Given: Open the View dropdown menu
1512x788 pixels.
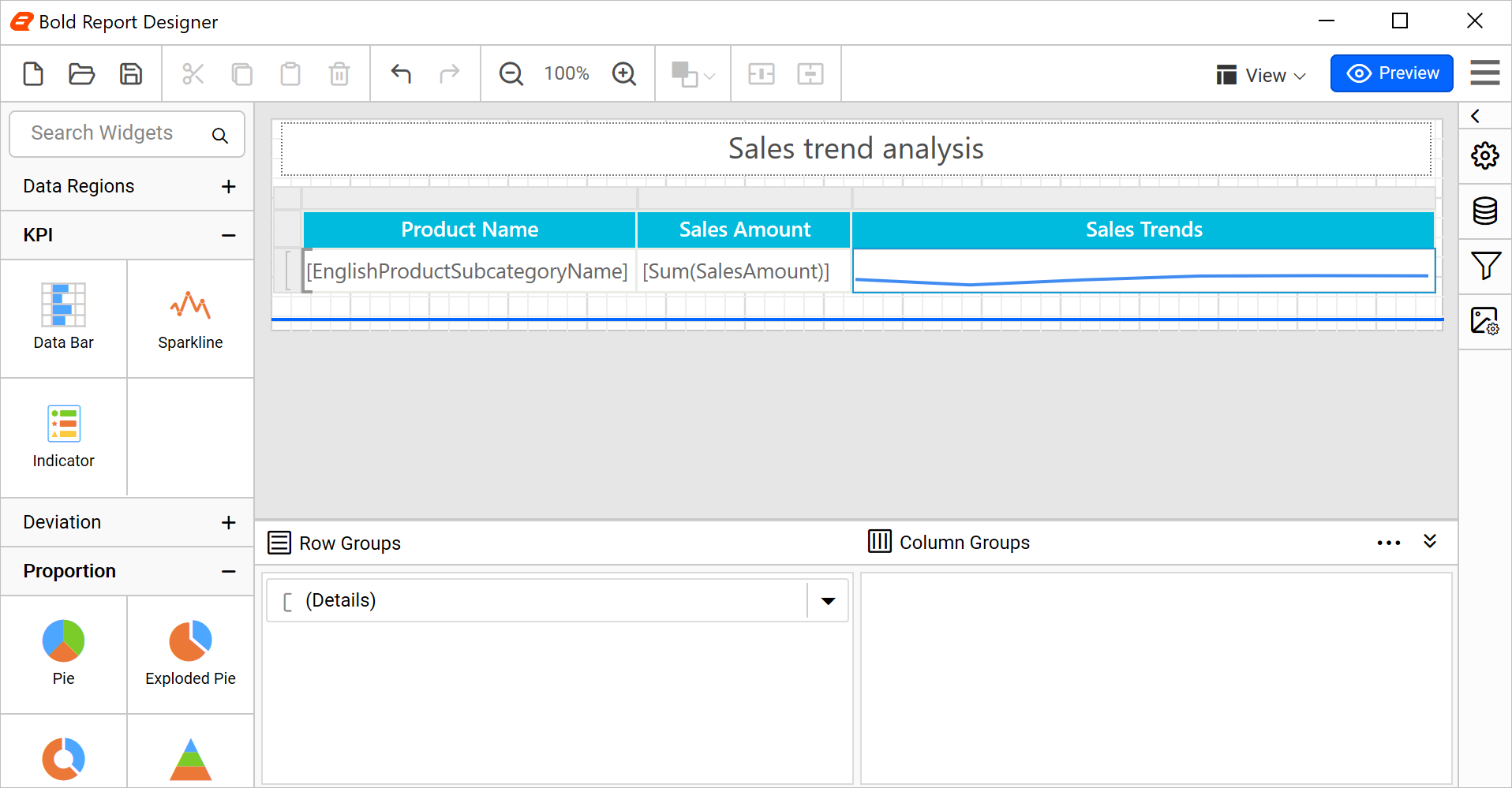Looking at the screenshot, I should 1261,75.
